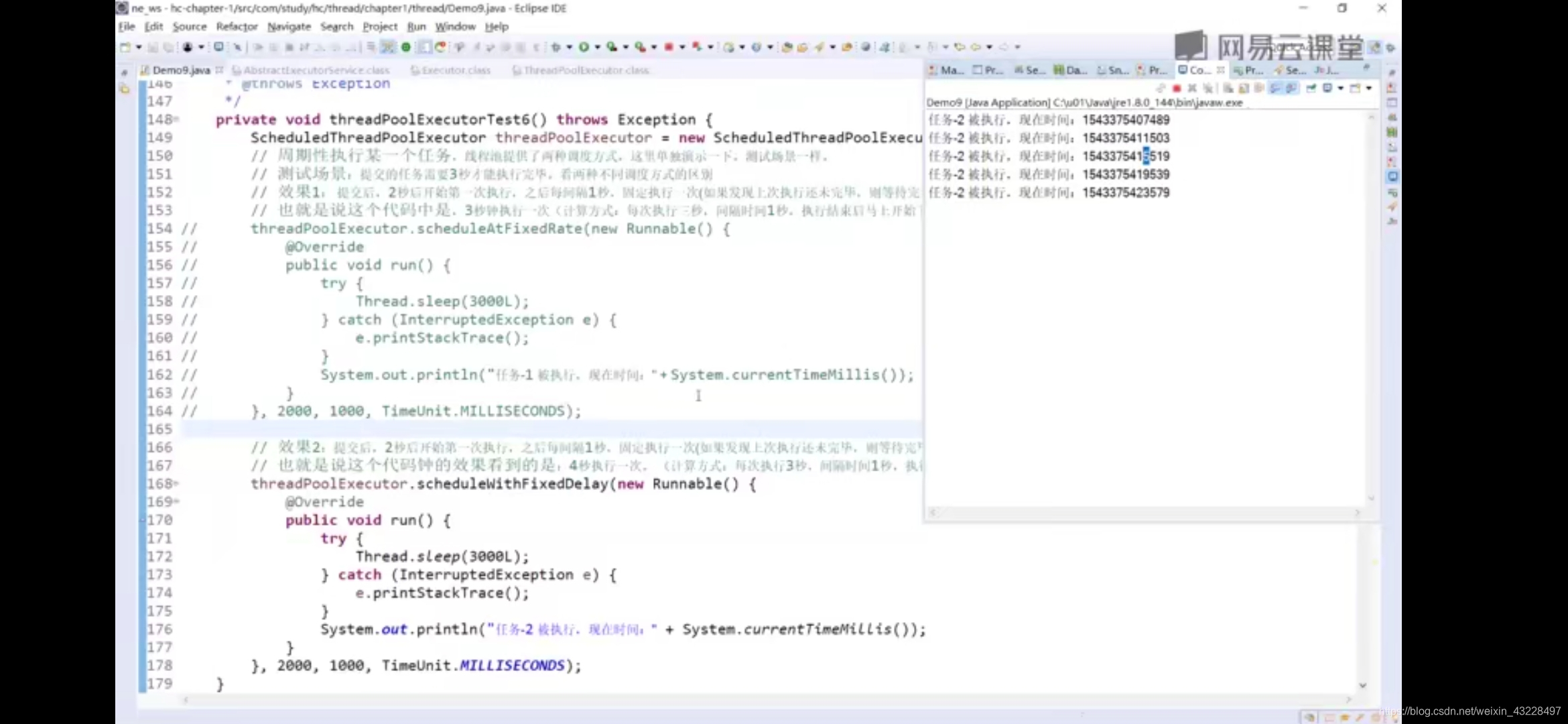The image size is (1568, 724).
Task: Switch to Executor.class editor tab
Action: [450, 70]
